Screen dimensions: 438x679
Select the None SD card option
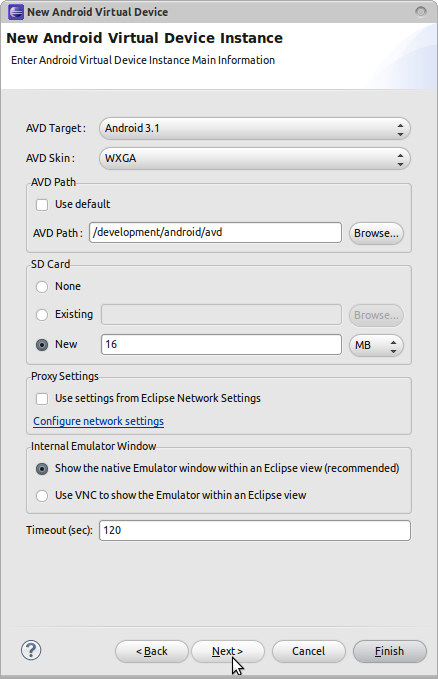[x=42, y=287]
